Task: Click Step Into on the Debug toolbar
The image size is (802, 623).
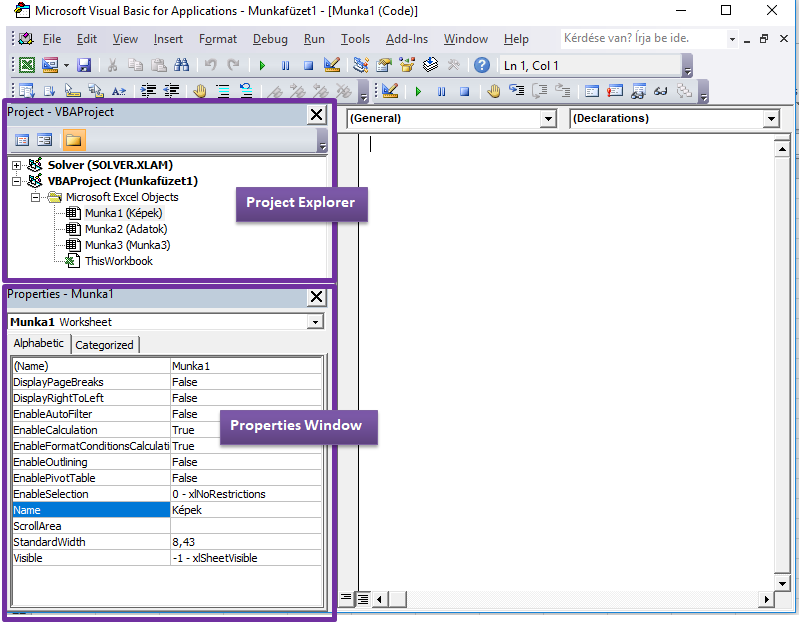Action: click(517, 92)
